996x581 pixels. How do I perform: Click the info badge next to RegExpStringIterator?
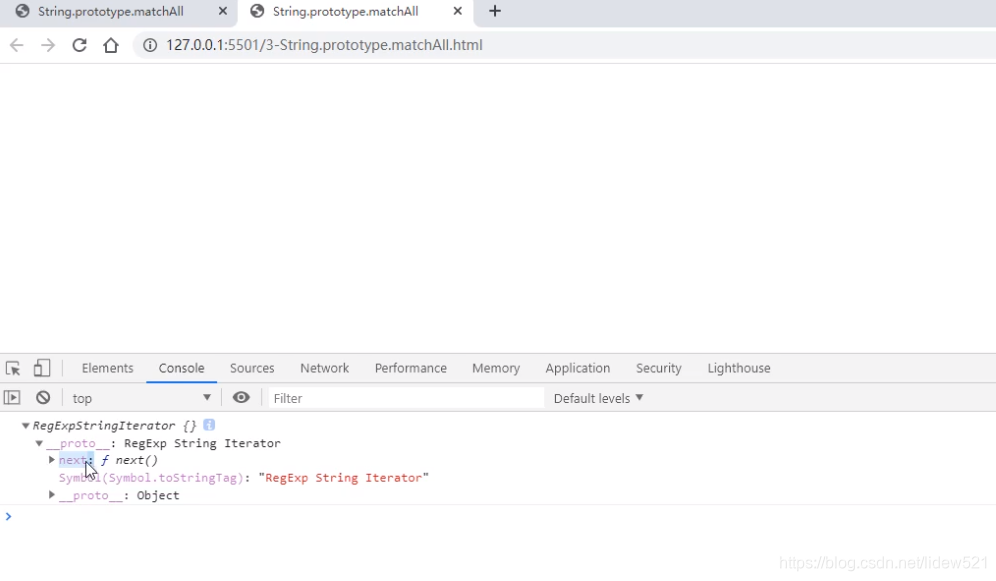click(x=209, y=425)
